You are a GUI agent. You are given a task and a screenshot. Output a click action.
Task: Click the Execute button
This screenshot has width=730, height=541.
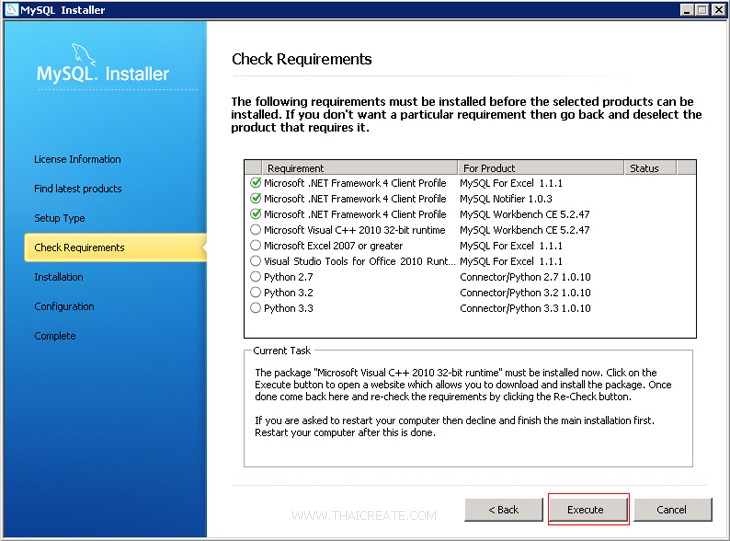(x=588, y=509)
